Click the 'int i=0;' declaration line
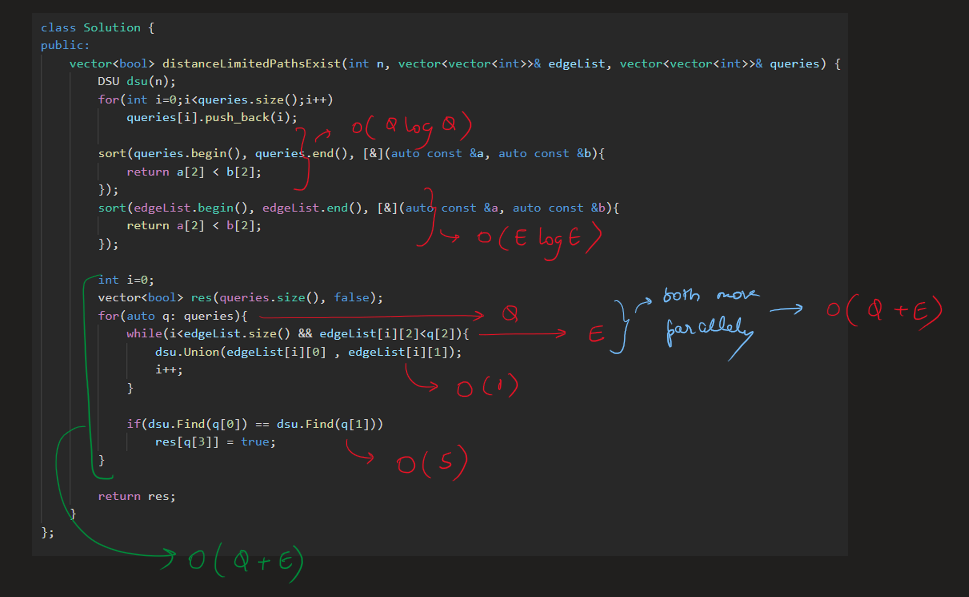969x597 pixels. pos(126,280)
